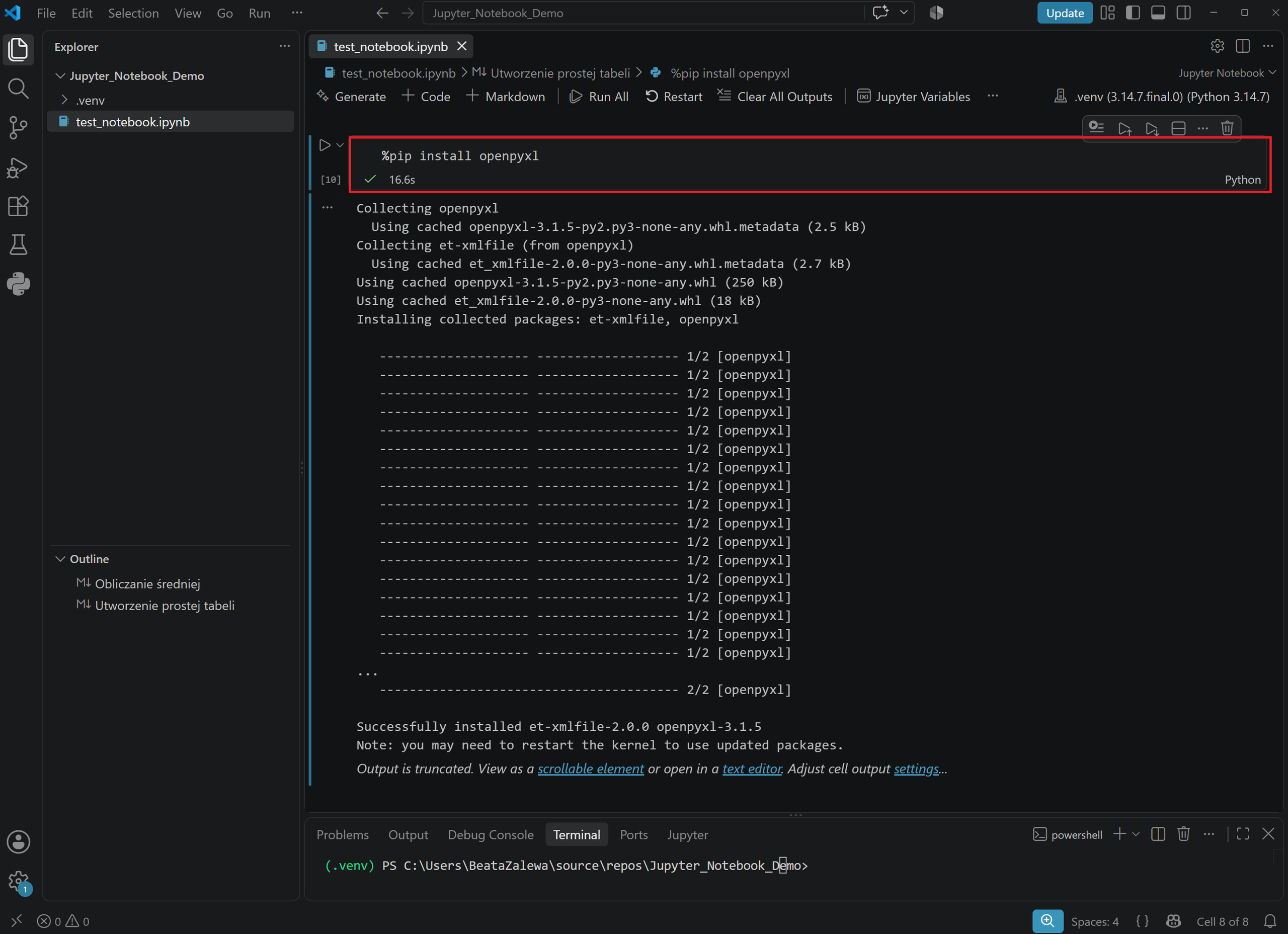
Task: Click the Update button
Action: 1065,13
